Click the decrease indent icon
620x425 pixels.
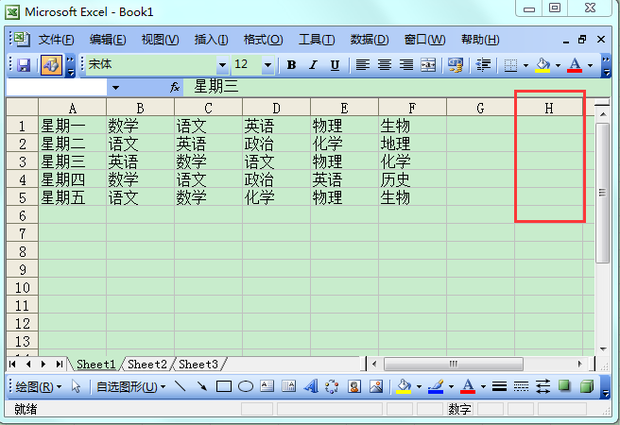pyautogui.click(x=483, y=65)
